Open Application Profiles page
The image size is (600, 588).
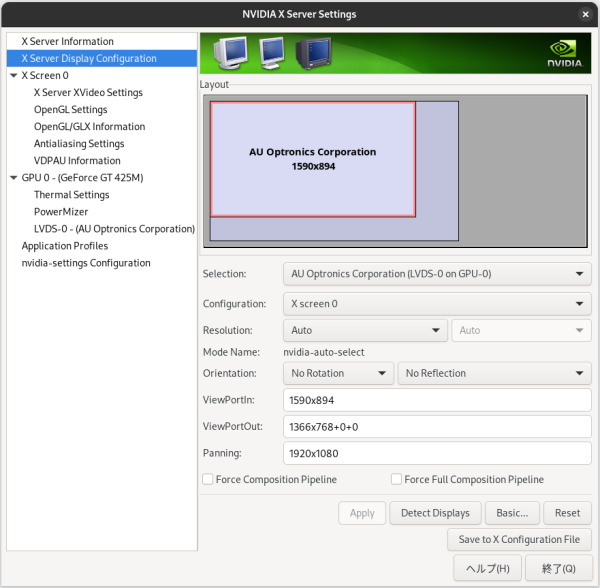point(65,246)
